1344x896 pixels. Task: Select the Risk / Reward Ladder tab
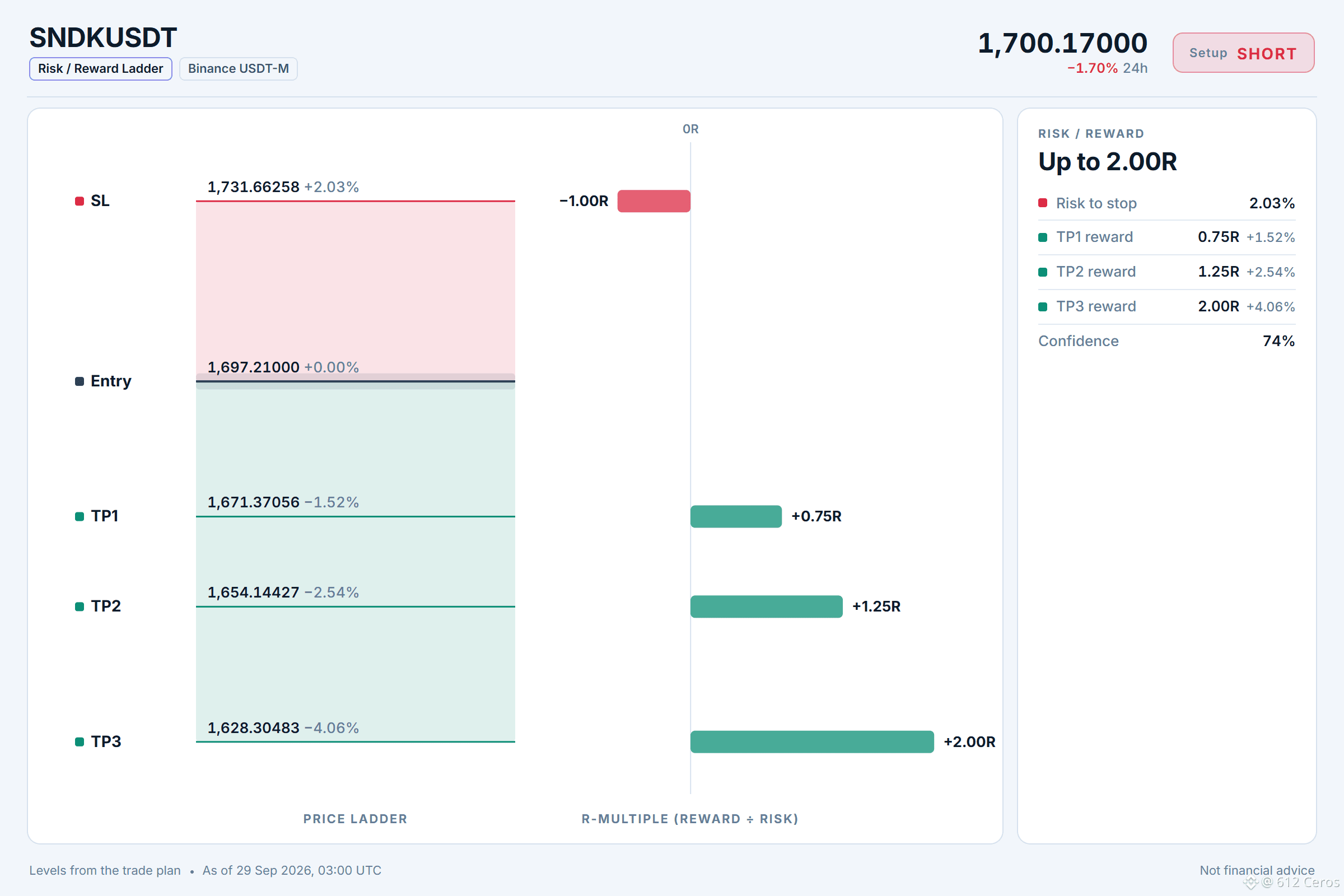(x=101, y=68)
